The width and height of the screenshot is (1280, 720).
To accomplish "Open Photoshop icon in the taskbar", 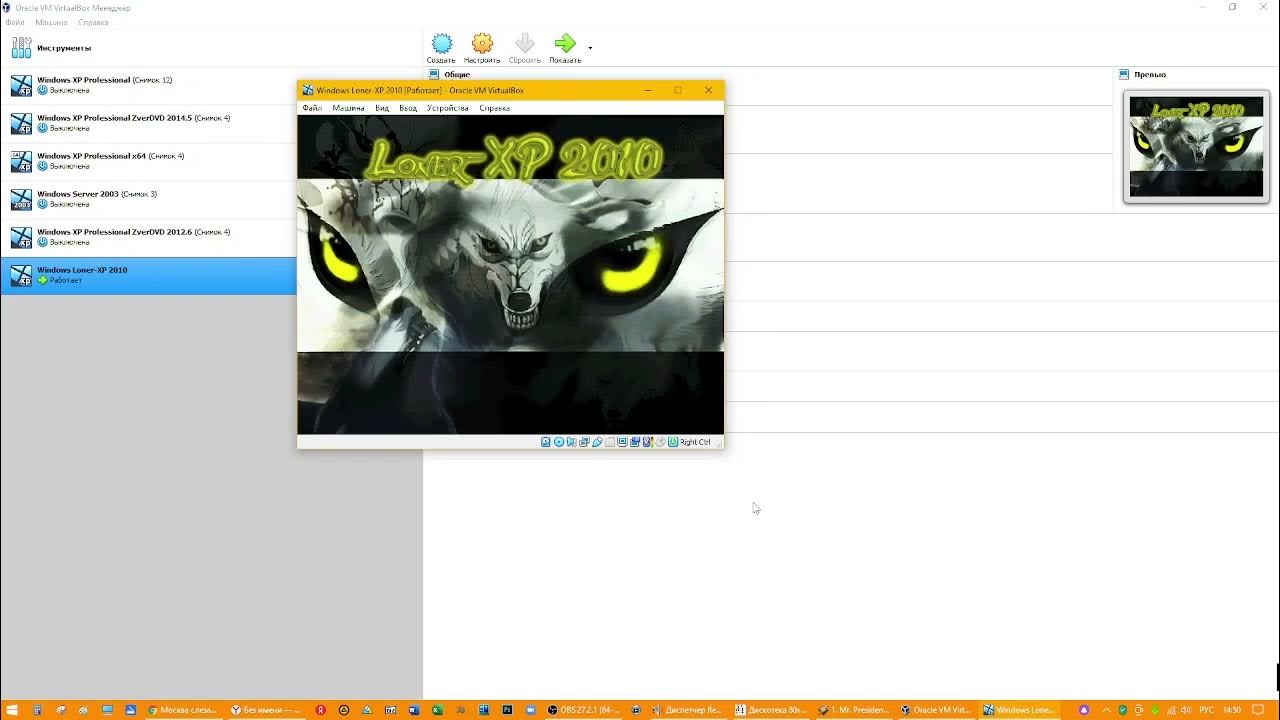I will [x=507, y=710].
